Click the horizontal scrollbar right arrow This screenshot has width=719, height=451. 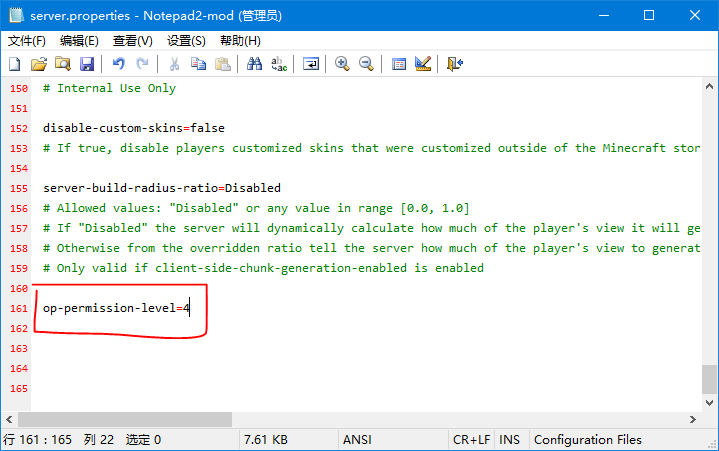[693, 419]
